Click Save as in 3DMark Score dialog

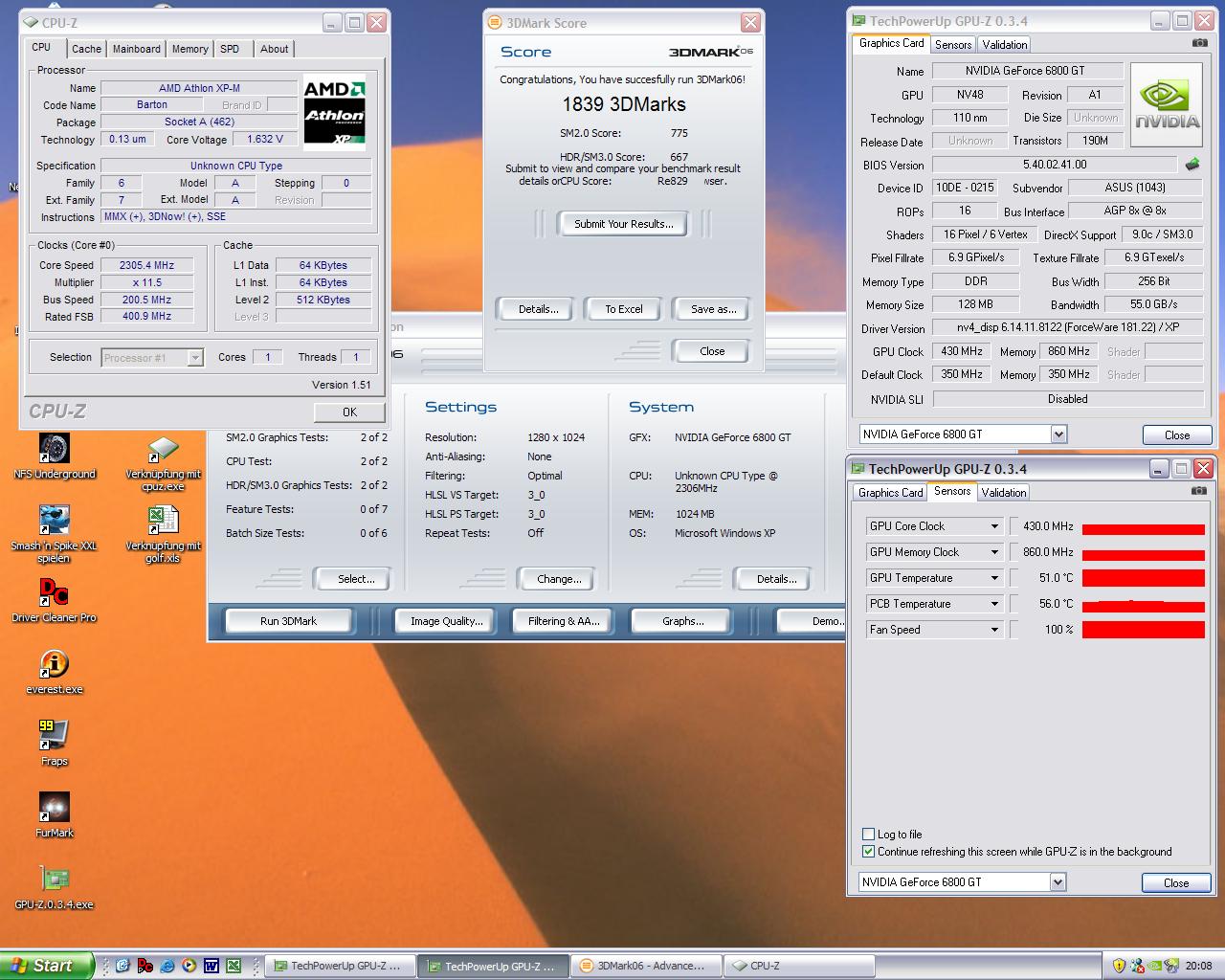coord(714,309)
